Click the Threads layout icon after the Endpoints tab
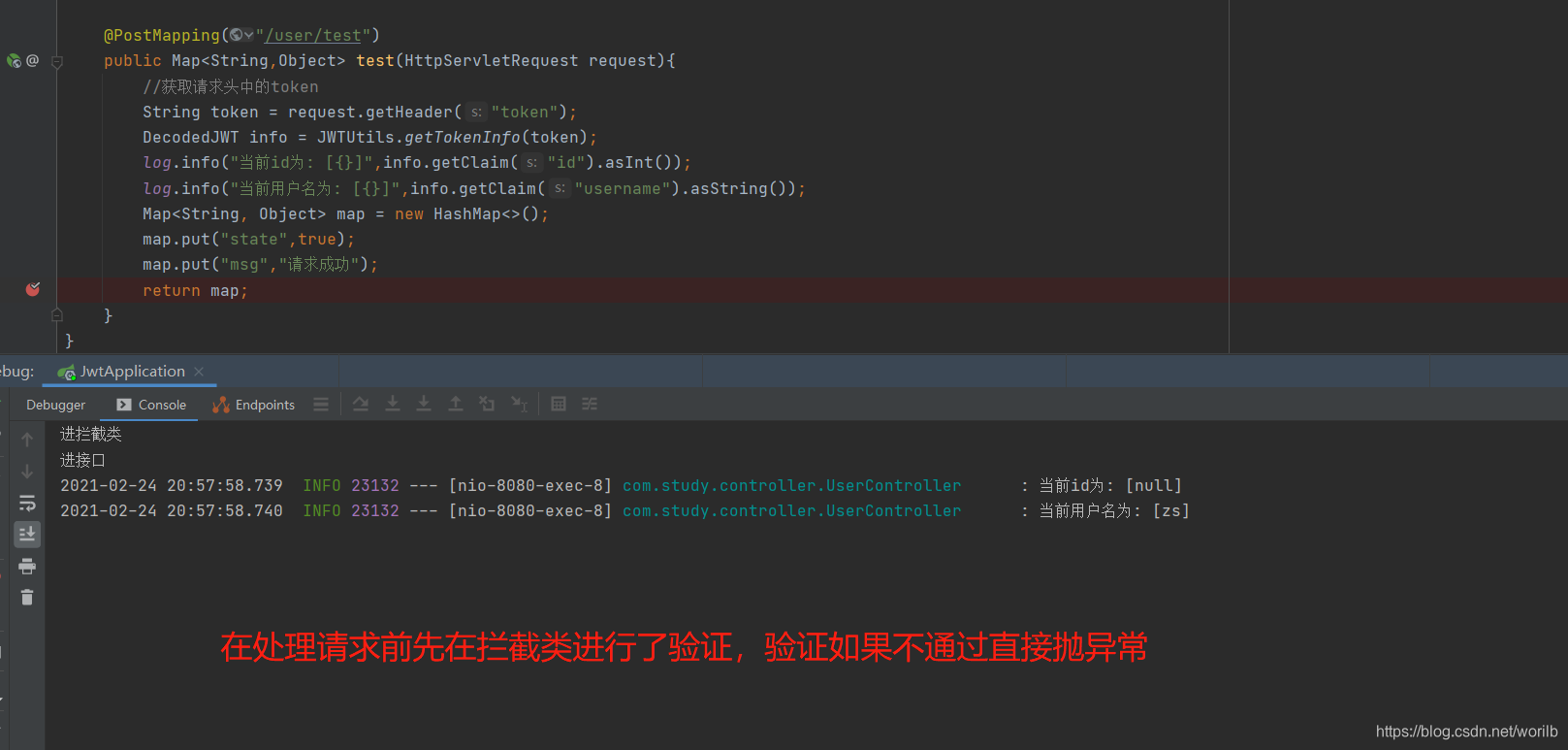This screenshot has height=750, width=1568. (x=321, y=405)
